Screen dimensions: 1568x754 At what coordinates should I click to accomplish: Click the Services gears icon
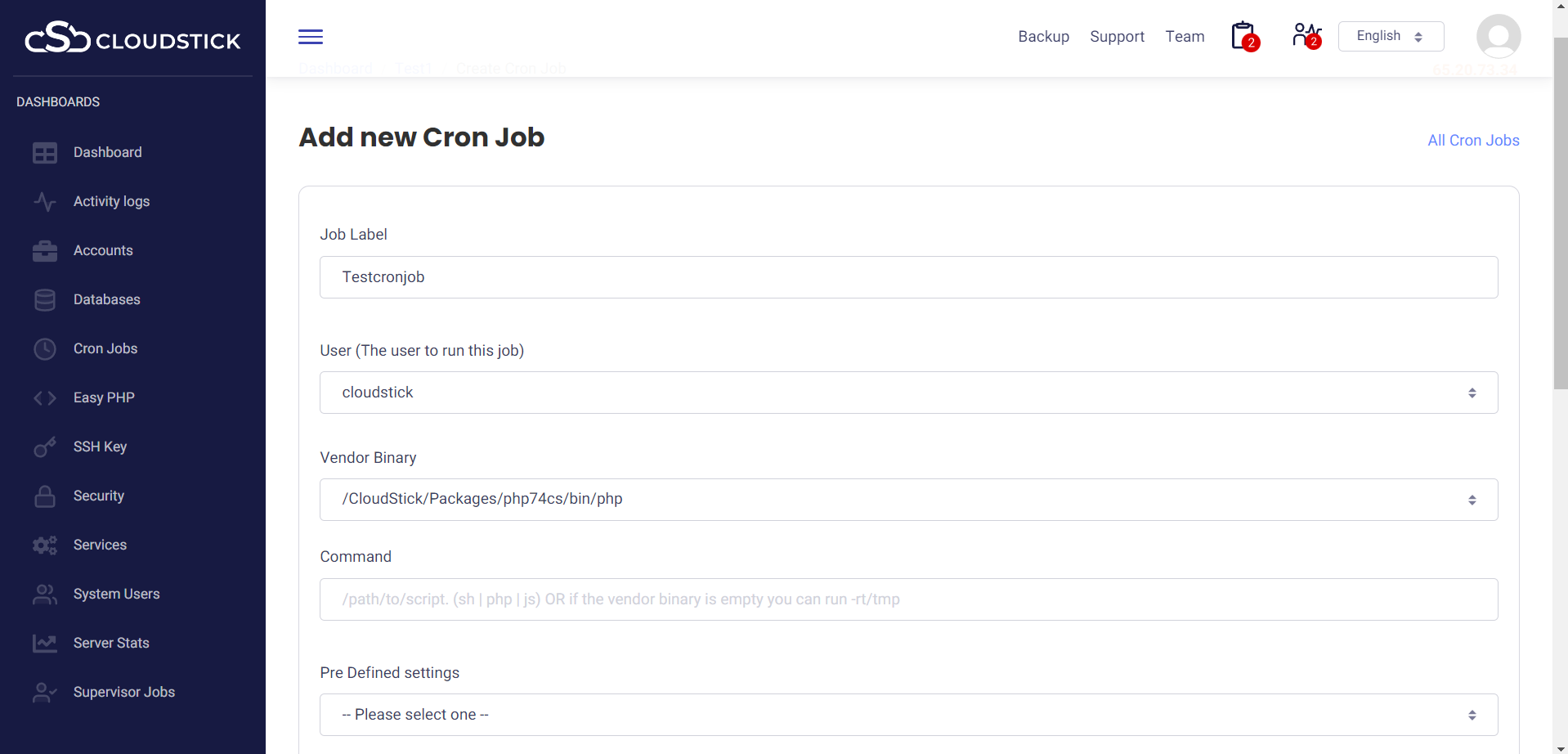(x=45, y=545)
